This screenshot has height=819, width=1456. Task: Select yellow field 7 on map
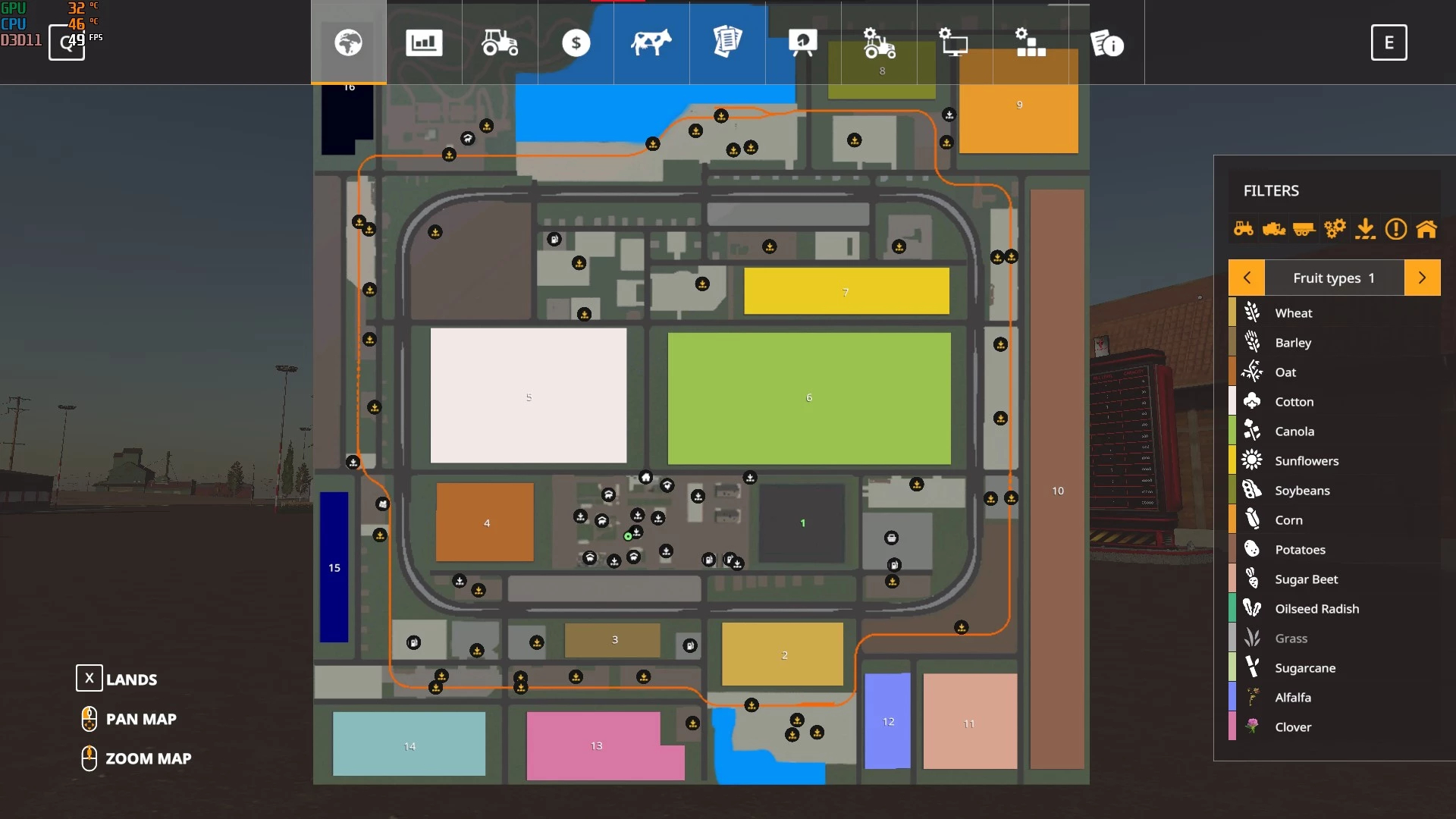click(x=846, y=290)
